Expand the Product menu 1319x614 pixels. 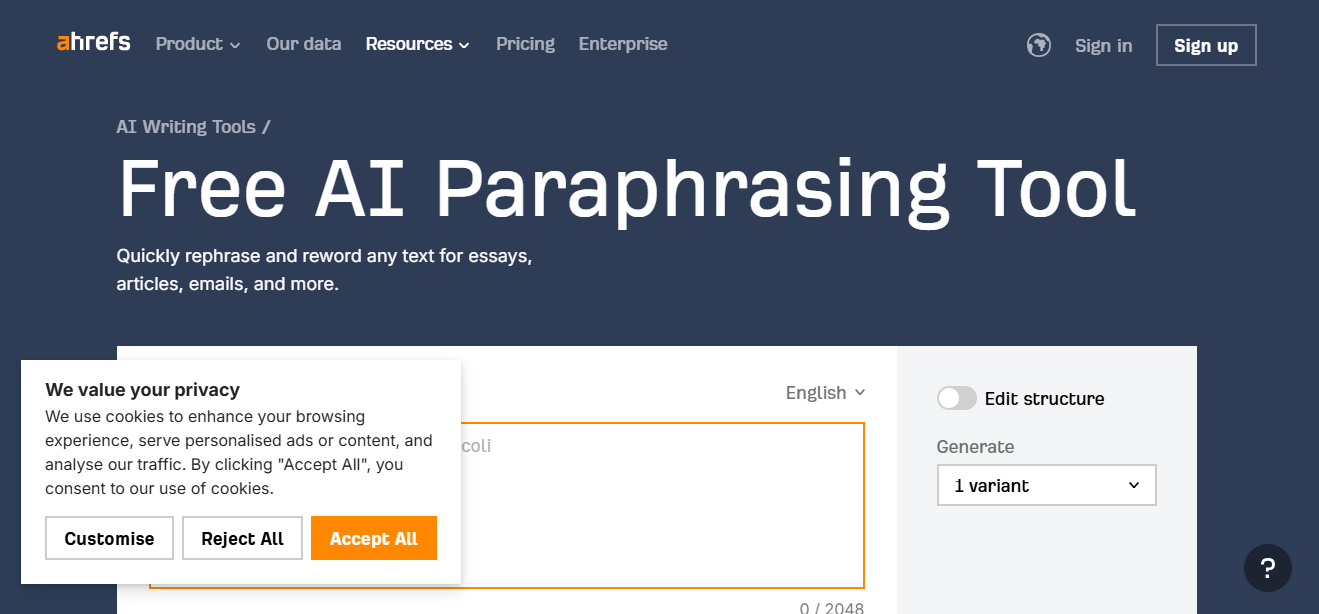(198, 44)
